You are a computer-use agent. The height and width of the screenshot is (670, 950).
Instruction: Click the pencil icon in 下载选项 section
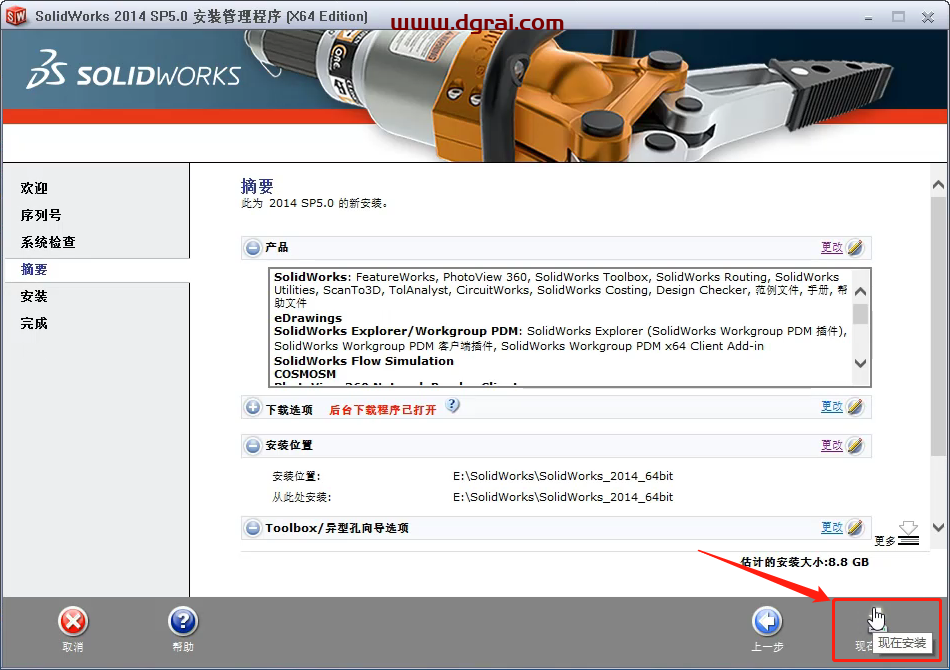coord(855,406)
